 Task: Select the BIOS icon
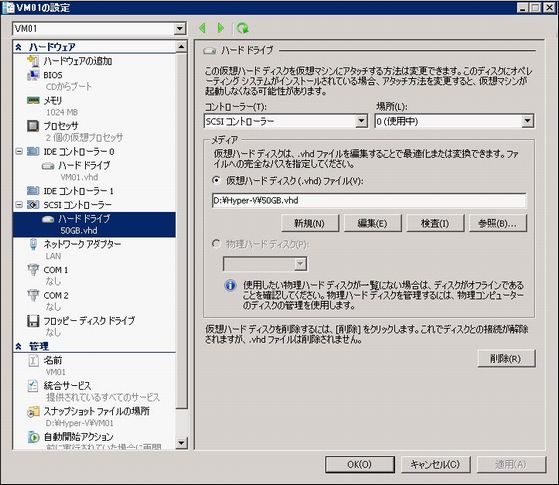[33, 75]
